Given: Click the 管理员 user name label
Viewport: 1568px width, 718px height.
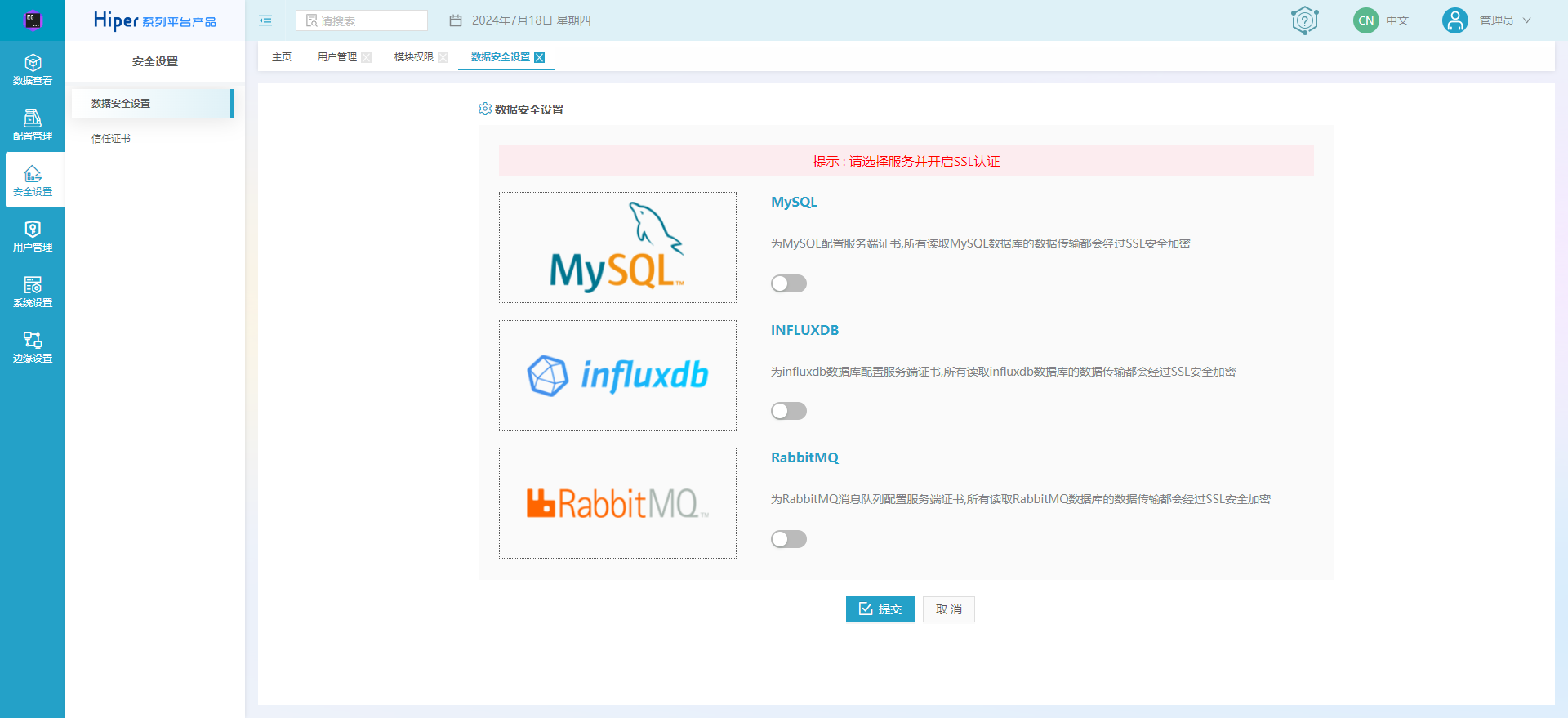Looking at the screenshot, I should point(1496,20).
